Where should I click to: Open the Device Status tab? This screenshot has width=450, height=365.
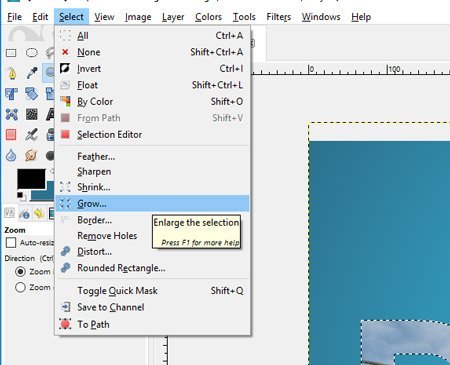[x=24, y=213]
